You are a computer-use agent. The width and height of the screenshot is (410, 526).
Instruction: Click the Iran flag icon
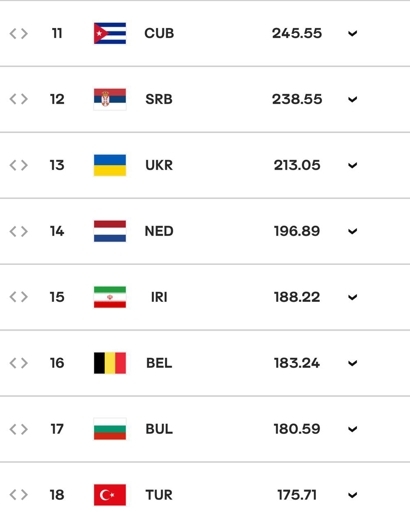click(x=110, y=297)
